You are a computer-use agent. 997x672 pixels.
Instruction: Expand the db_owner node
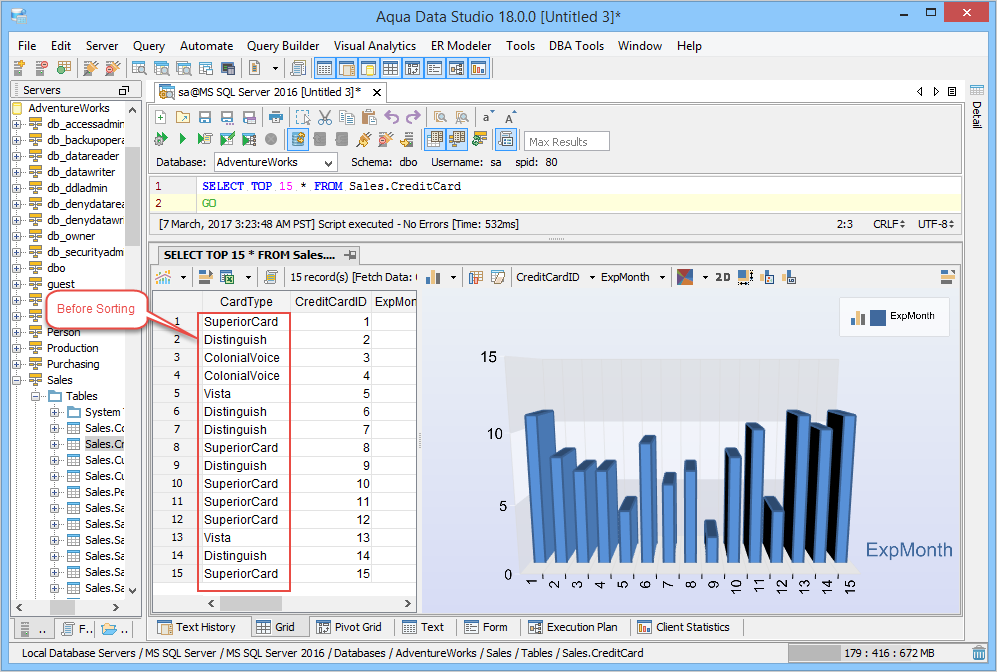[x=17, y=236]
